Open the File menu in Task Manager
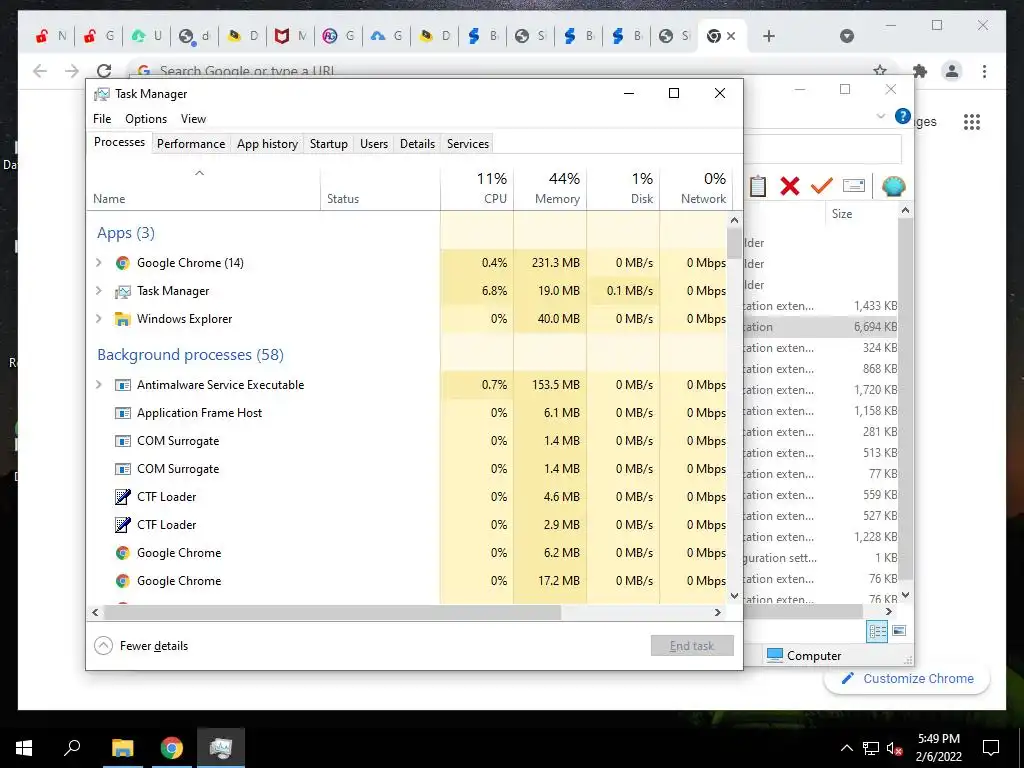 [x=102, y=119]
